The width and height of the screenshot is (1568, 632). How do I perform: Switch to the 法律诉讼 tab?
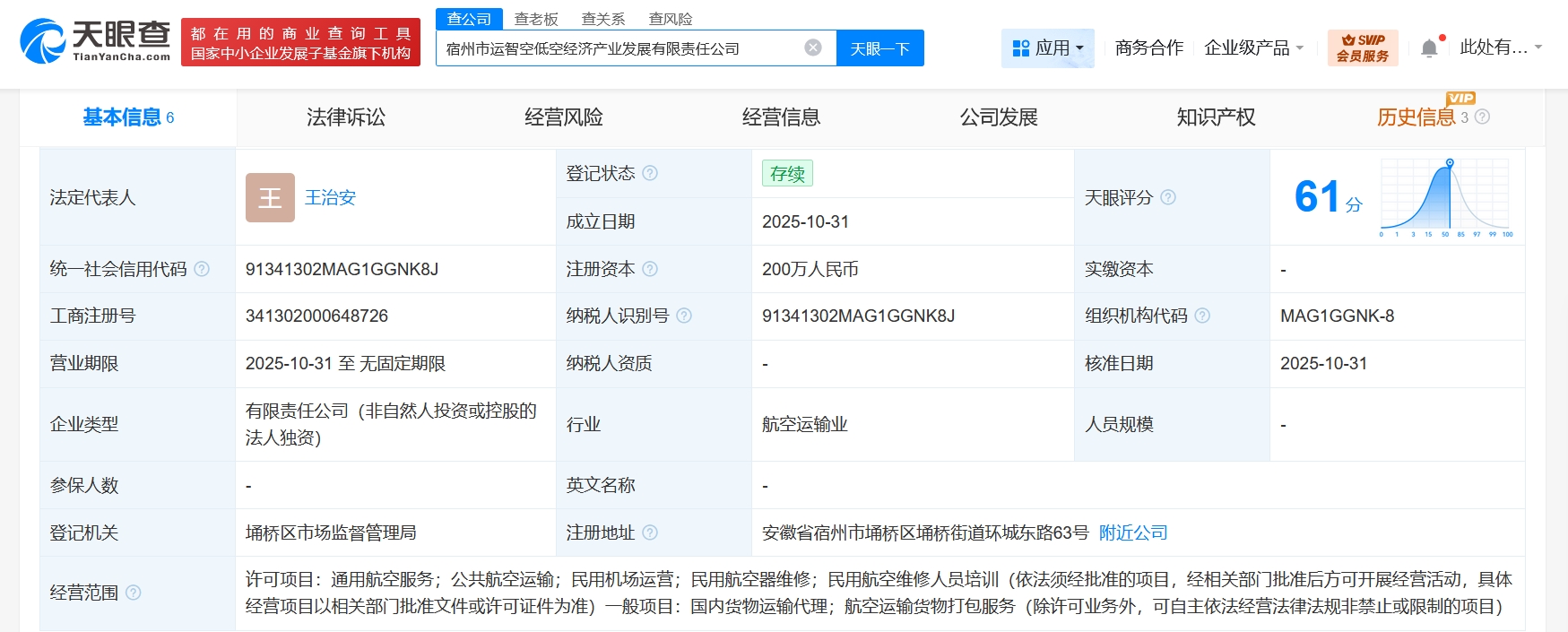pyautogui.click(x=345, y=117)
